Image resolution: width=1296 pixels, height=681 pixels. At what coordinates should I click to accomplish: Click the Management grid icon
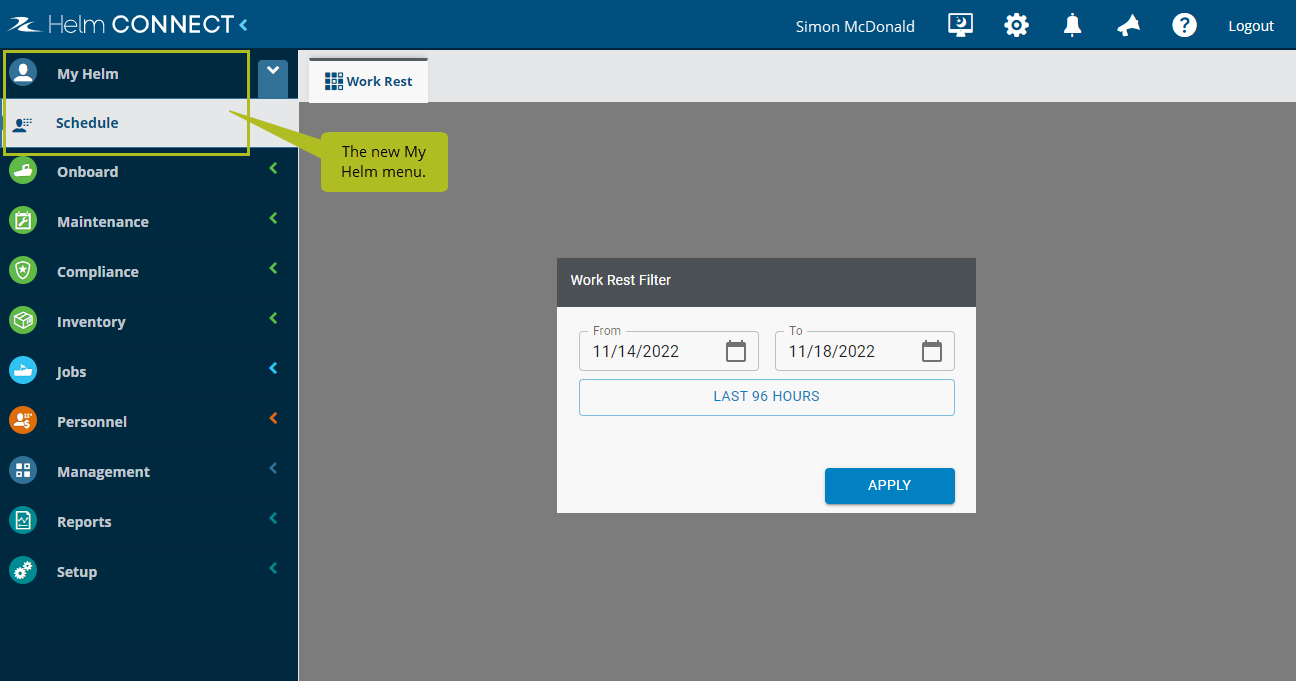(23, 471)
